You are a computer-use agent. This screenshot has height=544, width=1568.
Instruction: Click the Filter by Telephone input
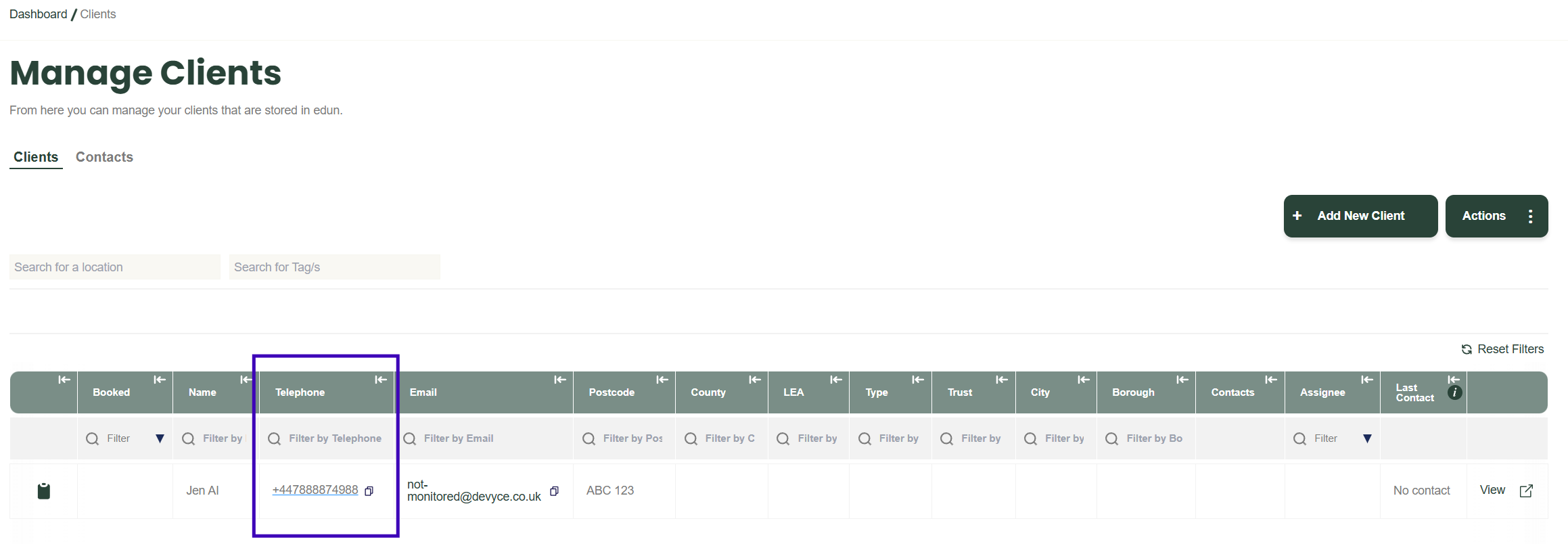click(335, 438)
